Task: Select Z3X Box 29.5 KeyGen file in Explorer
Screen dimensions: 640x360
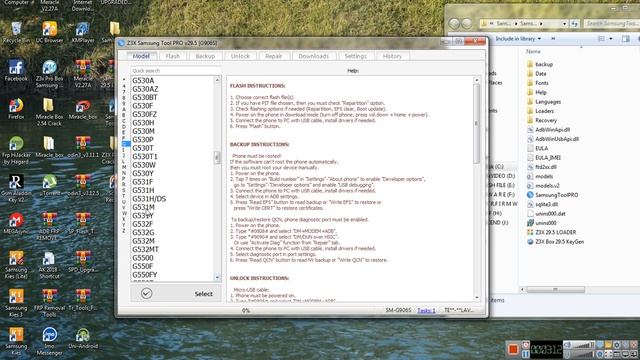Action: (x=556, y=242)
